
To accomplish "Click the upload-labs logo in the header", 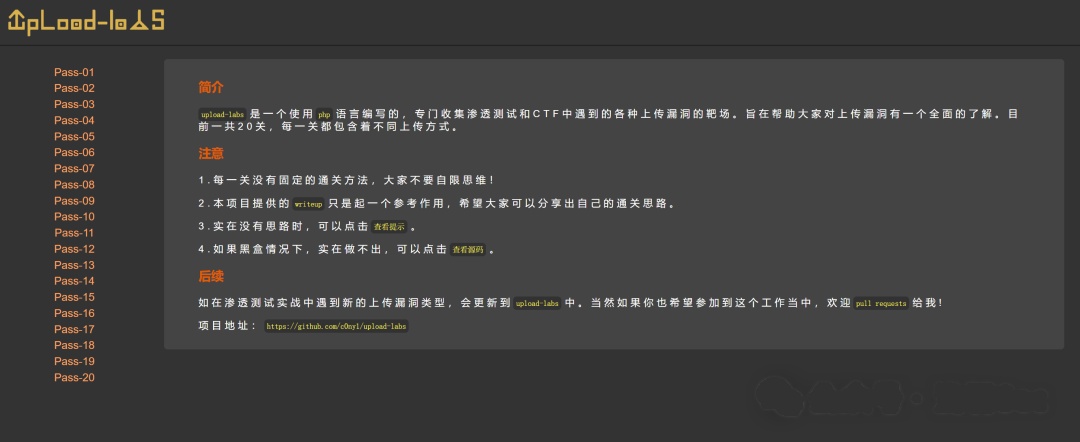I will 86,21.
